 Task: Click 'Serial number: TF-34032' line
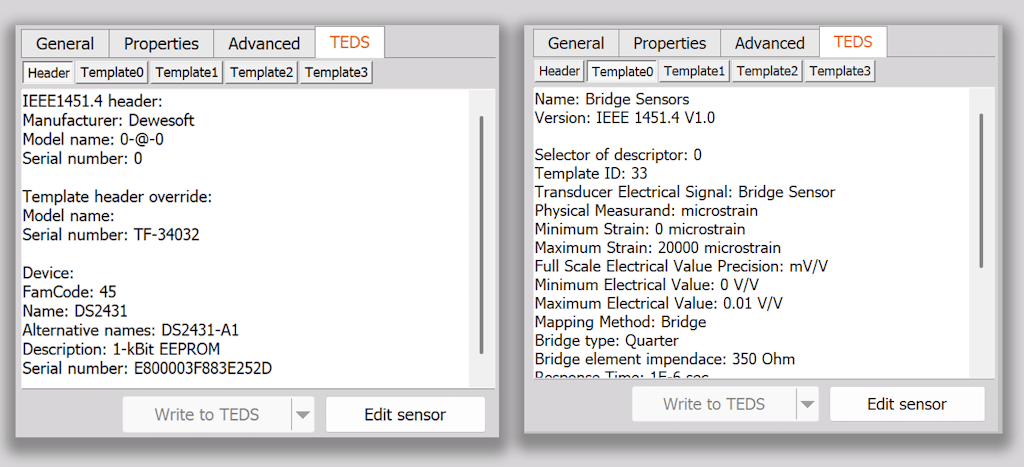pos(111,235)
